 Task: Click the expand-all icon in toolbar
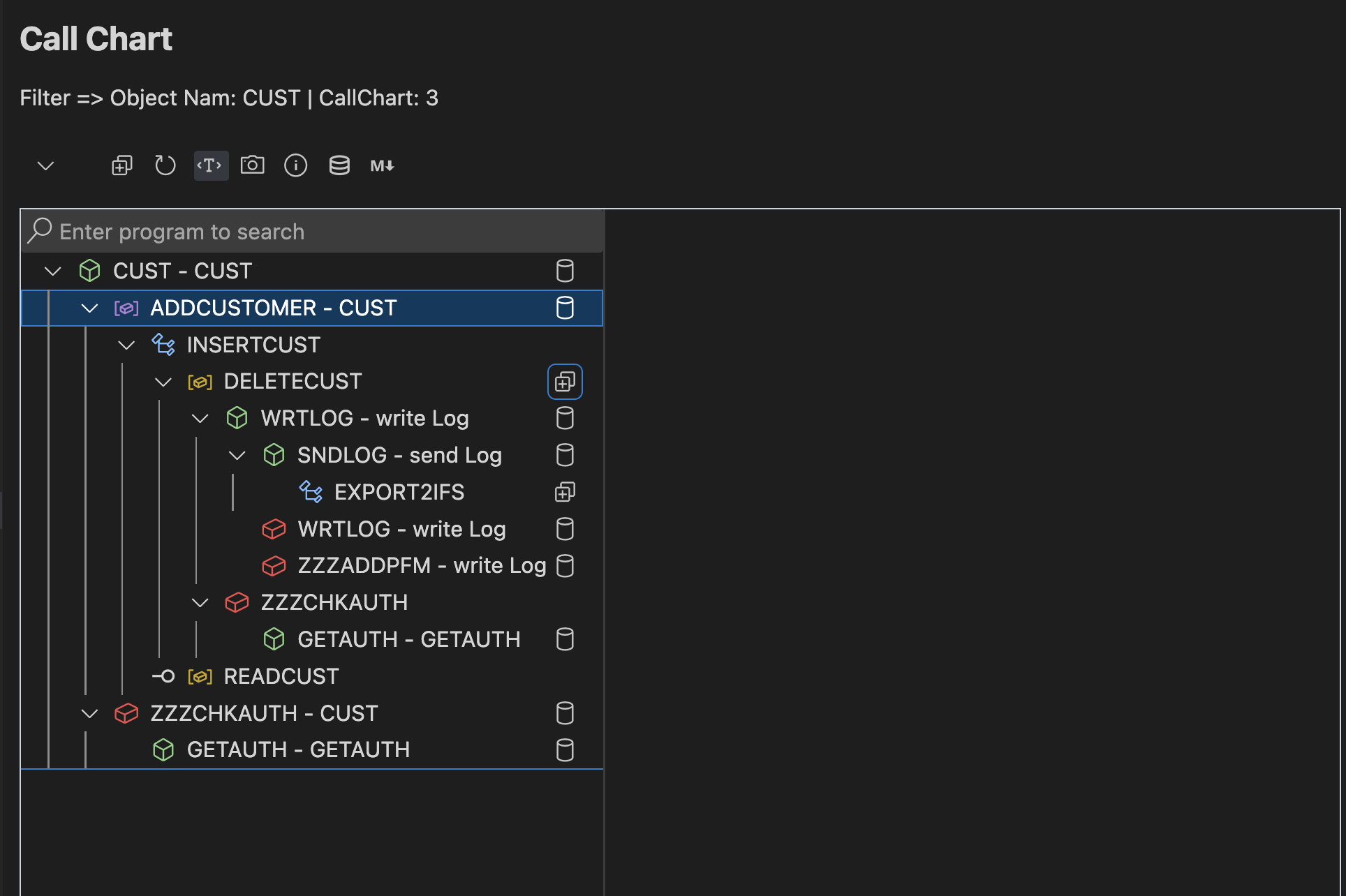(122, 165)
